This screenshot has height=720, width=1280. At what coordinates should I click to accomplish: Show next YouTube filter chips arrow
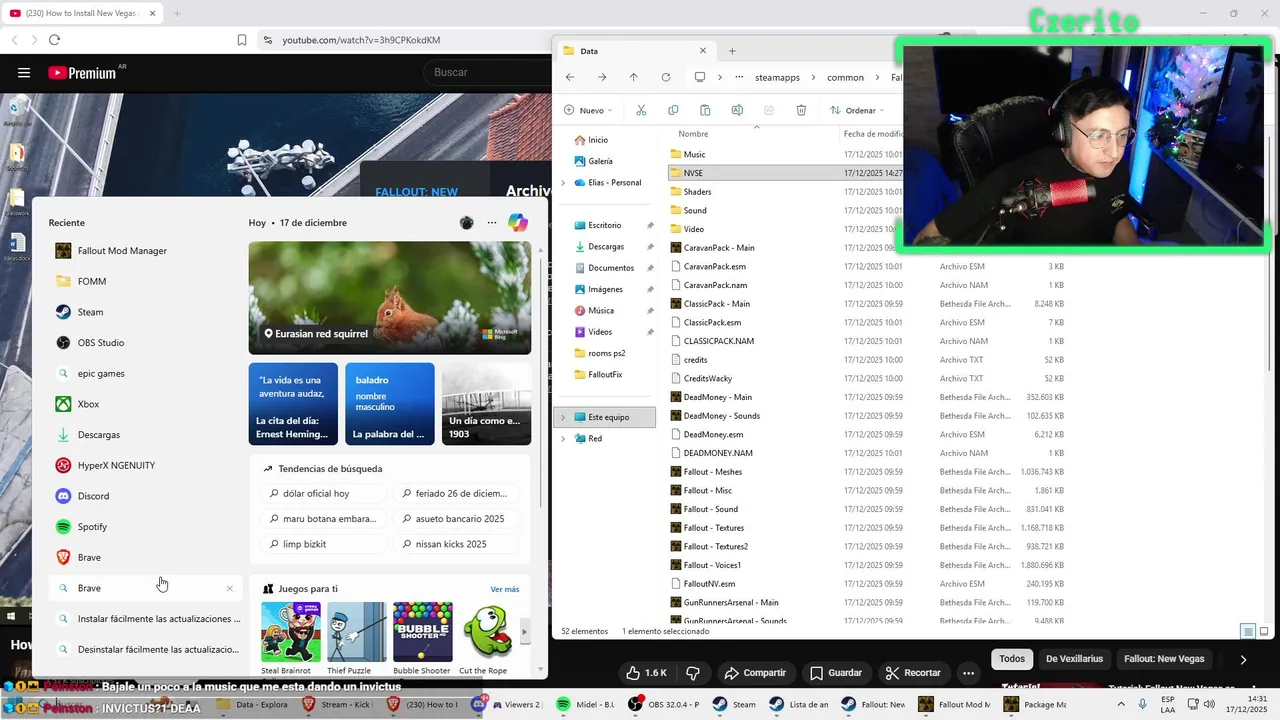[1243, 659]
